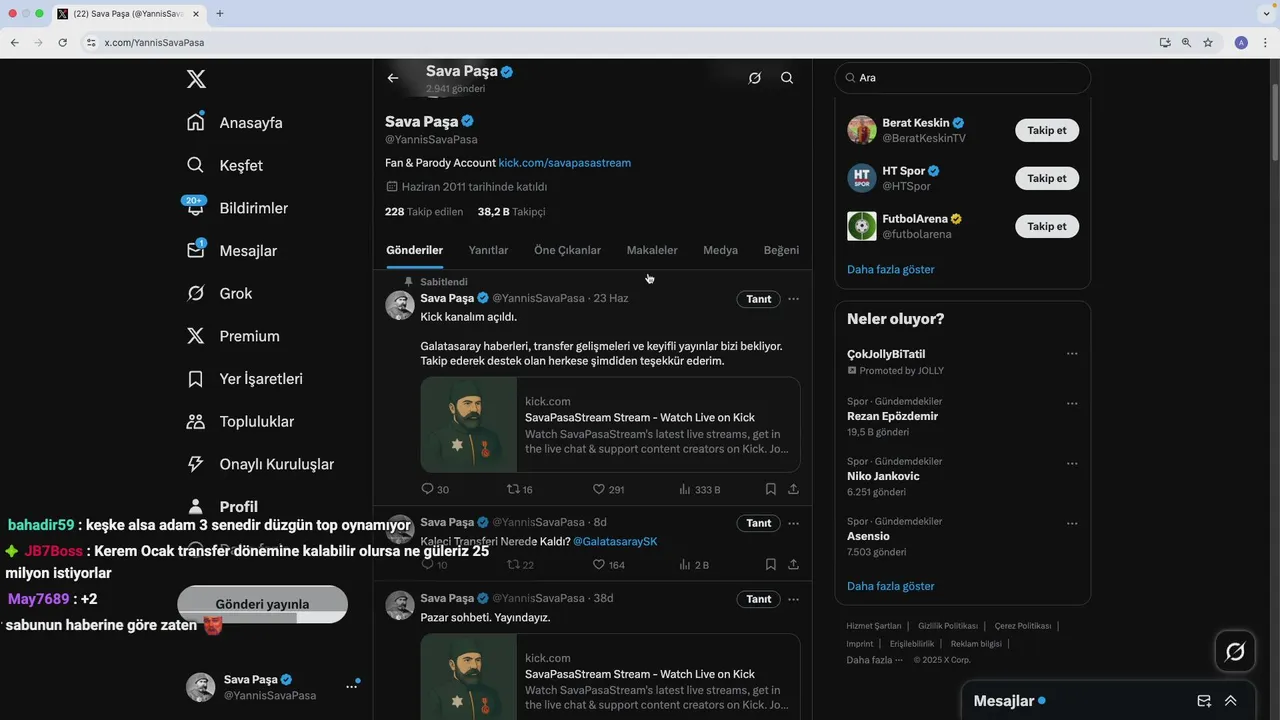Open Grok from the sidebar
The image size is (1280, 720).
tap(219, 293)
